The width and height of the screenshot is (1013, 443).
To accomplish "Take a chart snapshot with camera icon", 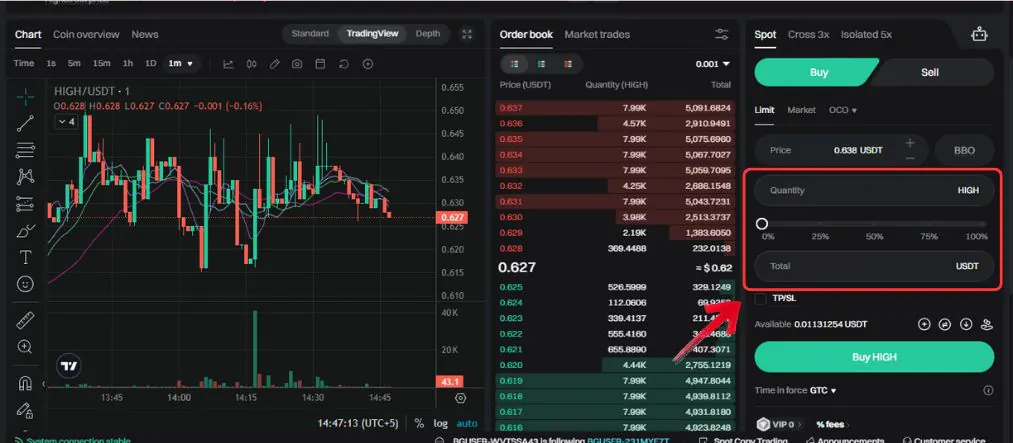I will (297, 64).
